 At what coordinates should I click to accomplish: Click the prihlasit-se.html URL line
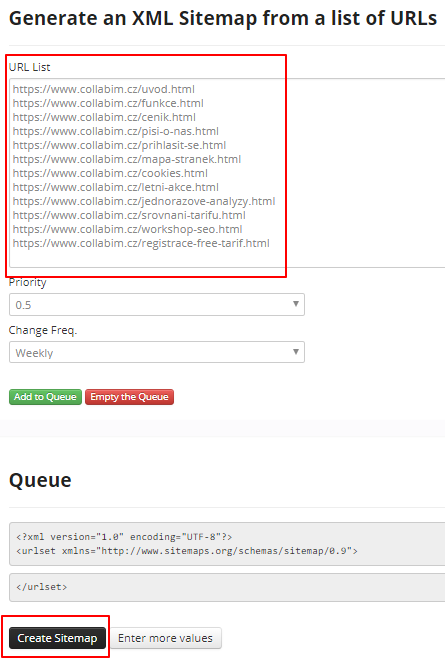[119, 145]
